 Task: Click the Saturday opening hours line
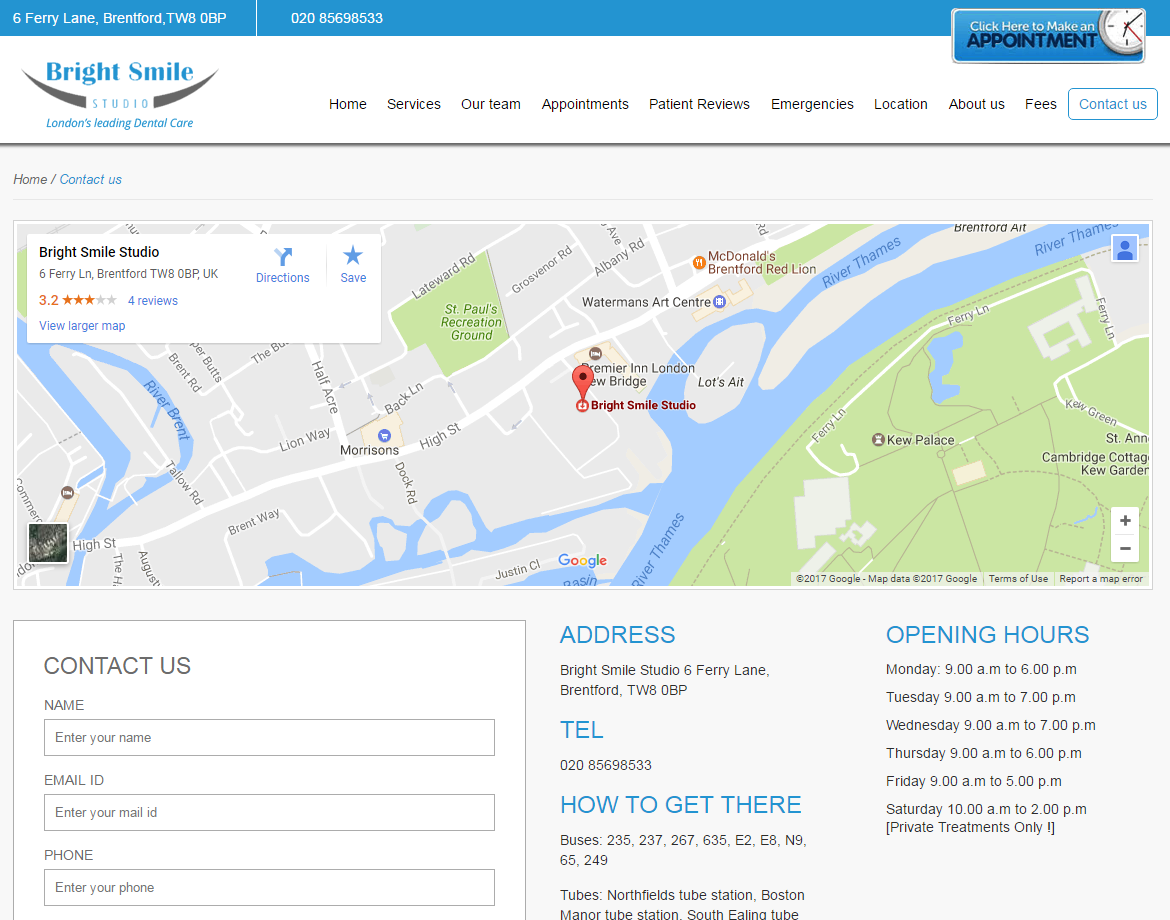pos(986,819)
